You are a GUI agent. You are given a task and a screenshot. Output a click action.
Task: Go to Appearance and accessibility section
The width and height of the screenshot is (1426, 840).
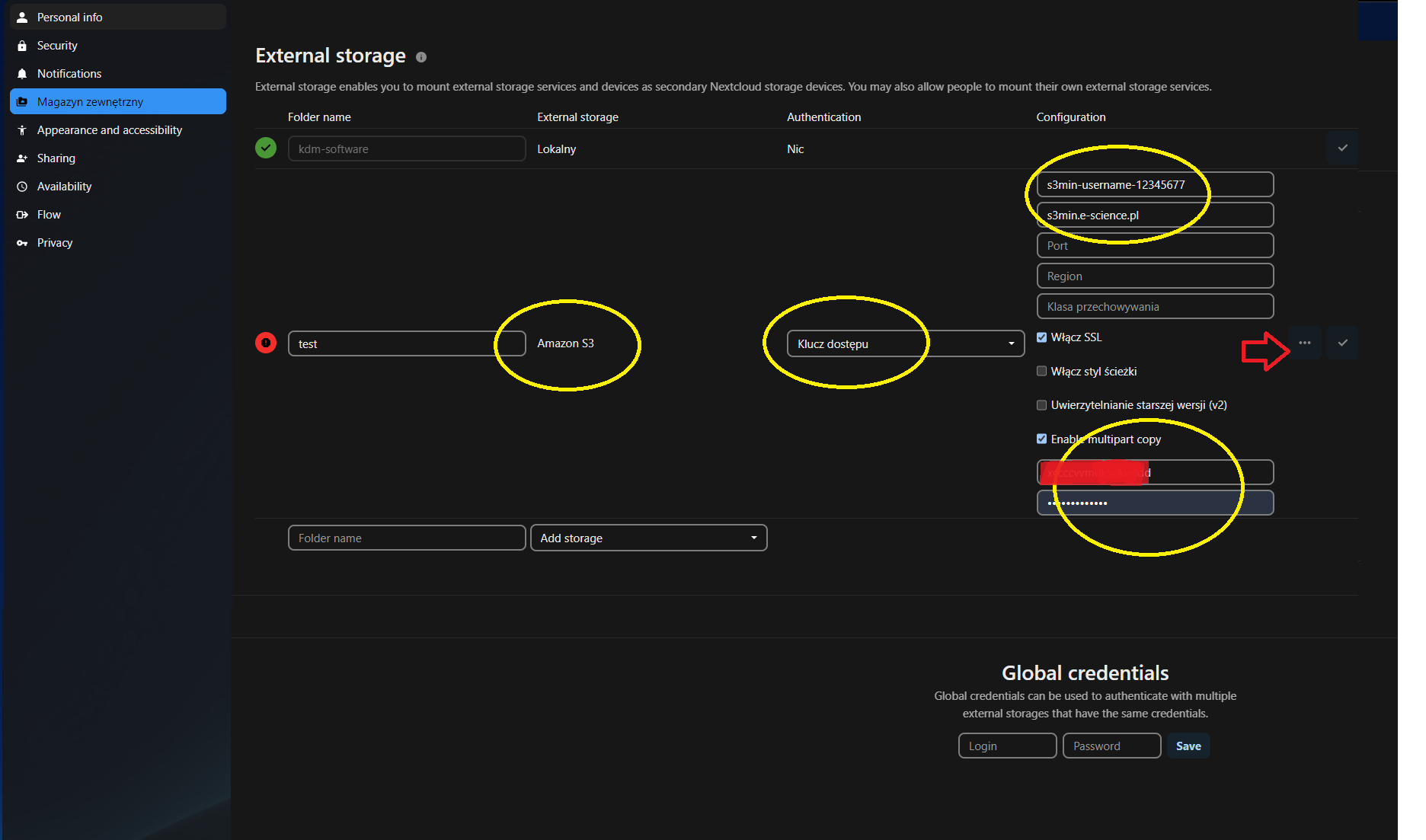(110, 130)
